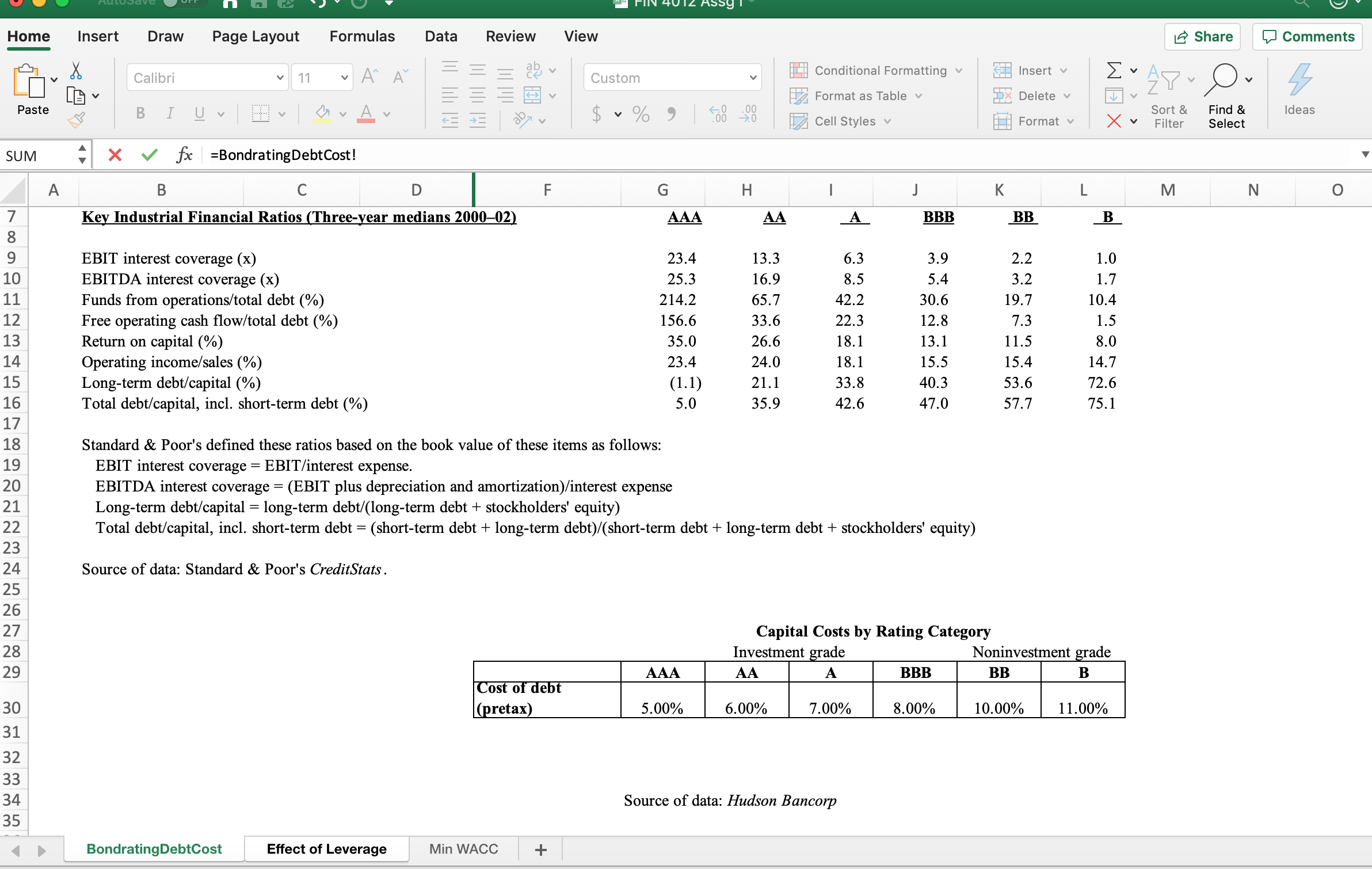Switch to the Effect of Leverage sheet
This screenshot has height=869, width=1372.
click(326, 848)
